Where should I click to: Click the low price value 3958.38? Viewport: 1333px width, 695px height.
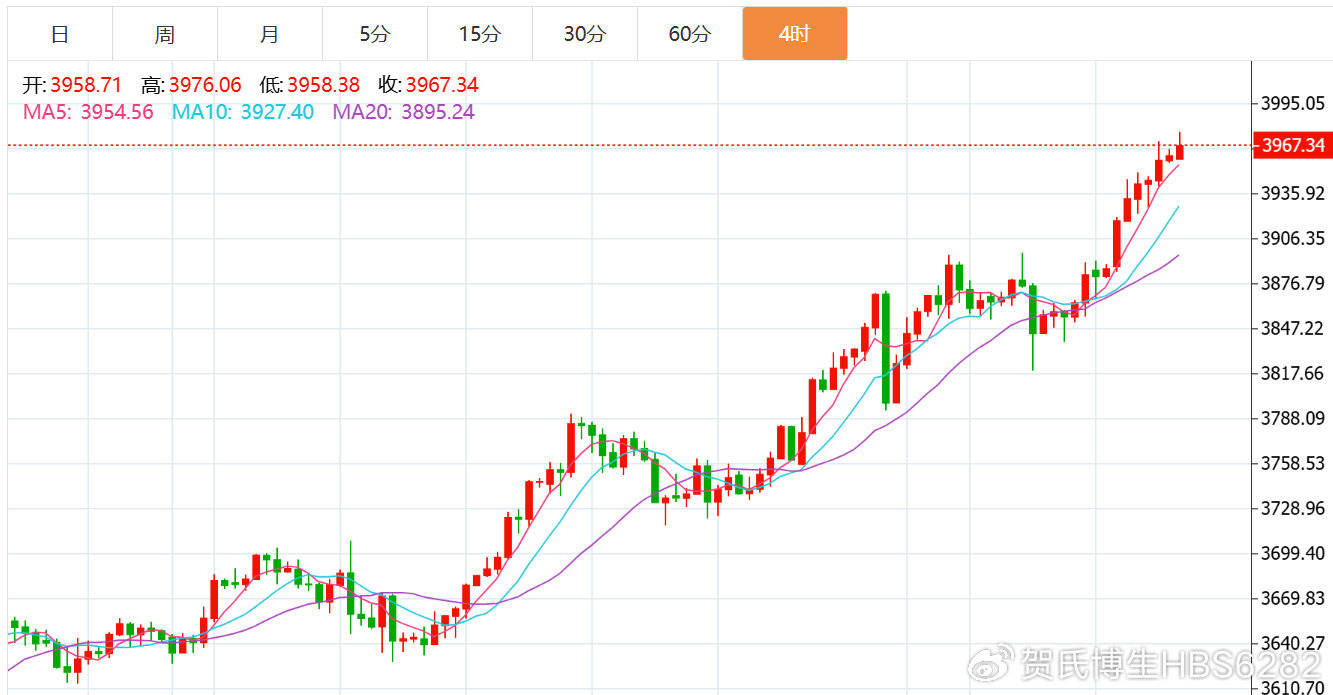pyautogui.click(x=323, y=86)
